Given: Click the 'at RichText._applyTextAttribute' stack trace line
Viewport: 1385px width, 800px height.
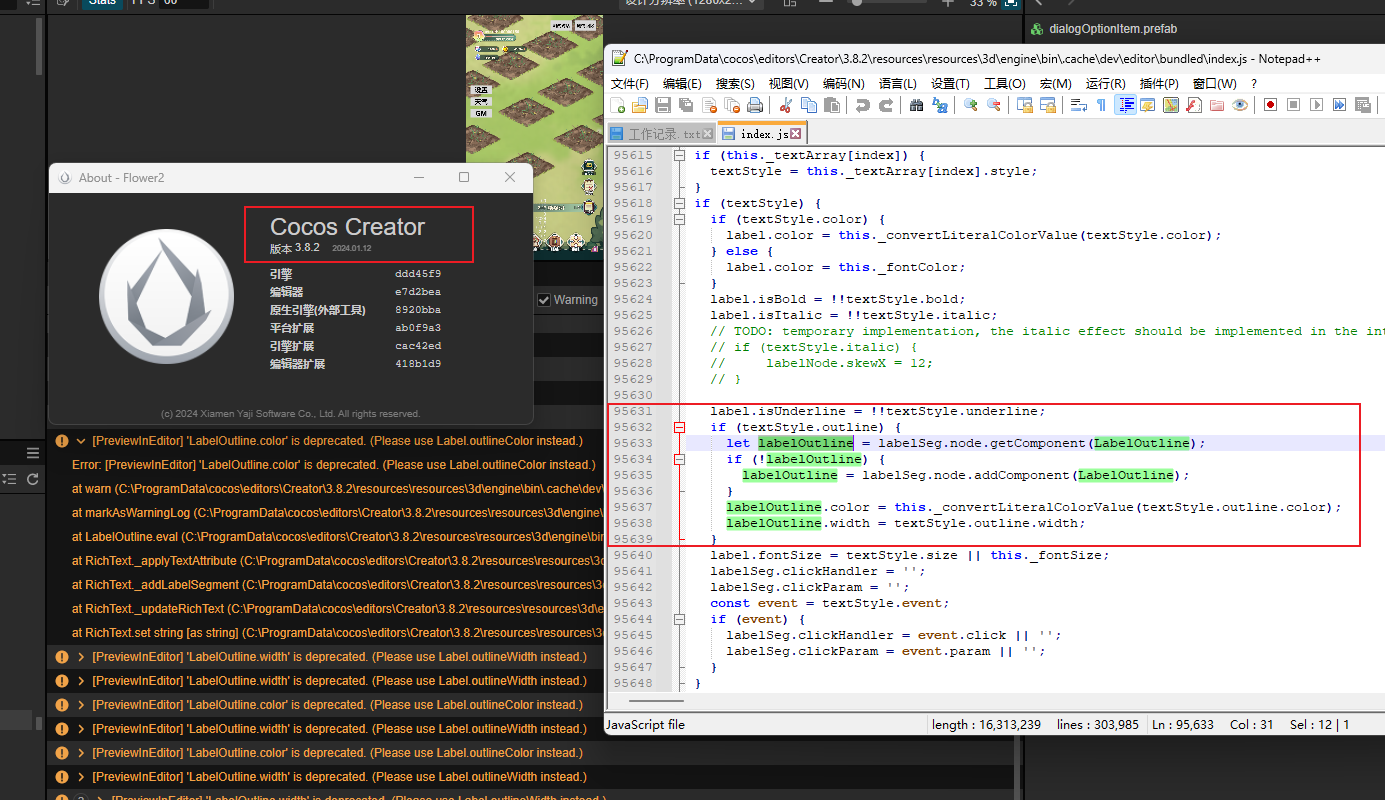Looking at the screenshot, I should click(x=337, y=561).
